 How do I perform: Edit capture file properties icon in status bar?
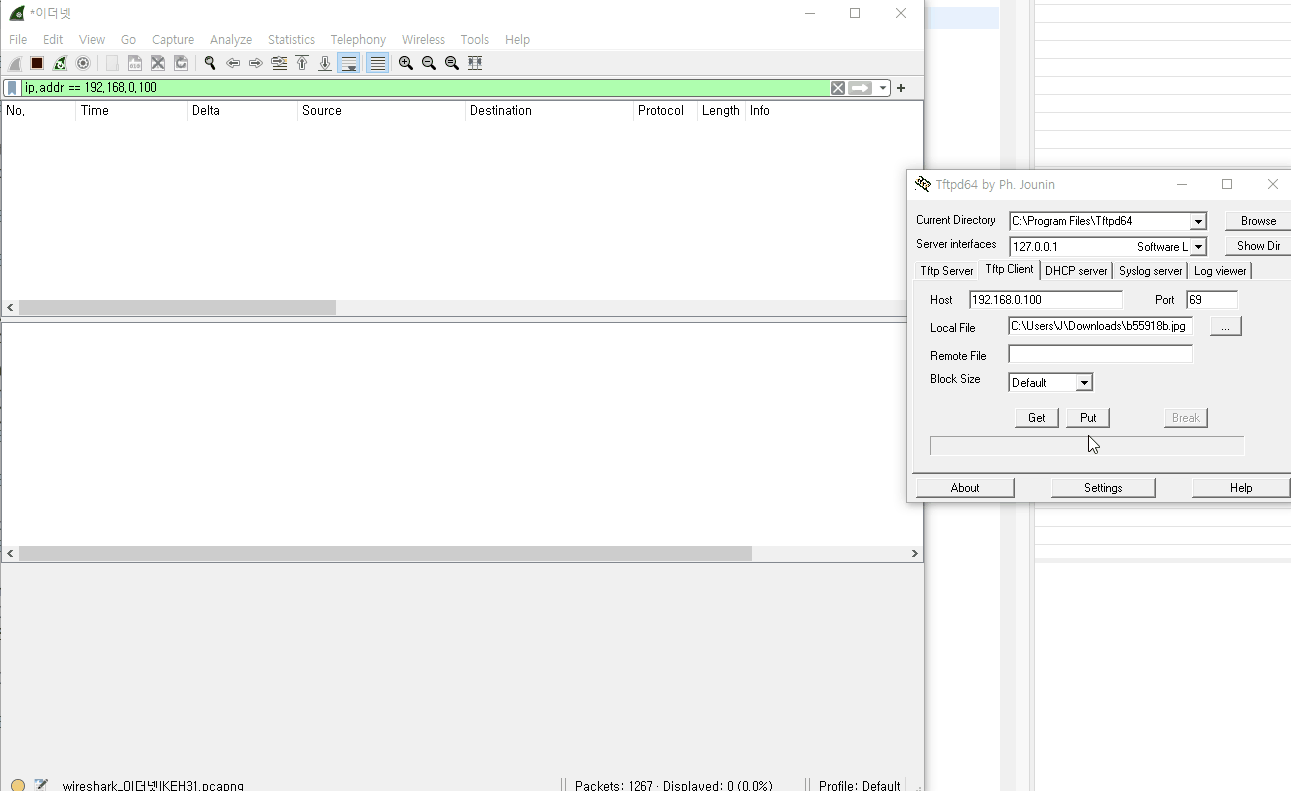(41, 785)
